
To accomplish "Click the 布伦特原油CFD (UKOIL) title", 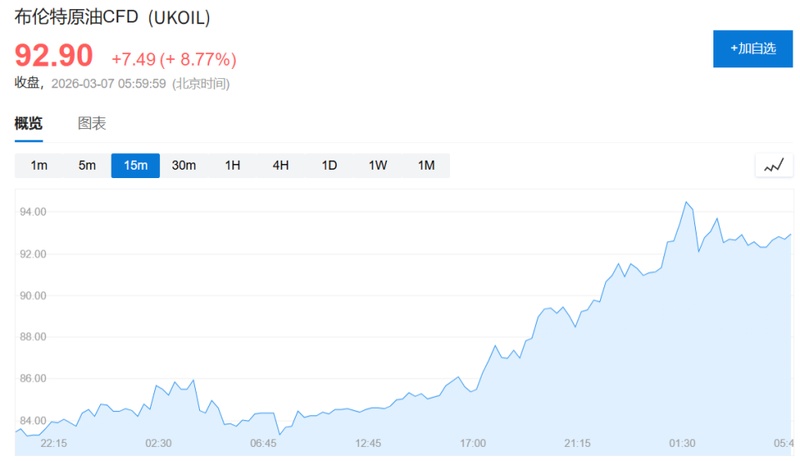I will pyautogui.click(x=112, y=19).
